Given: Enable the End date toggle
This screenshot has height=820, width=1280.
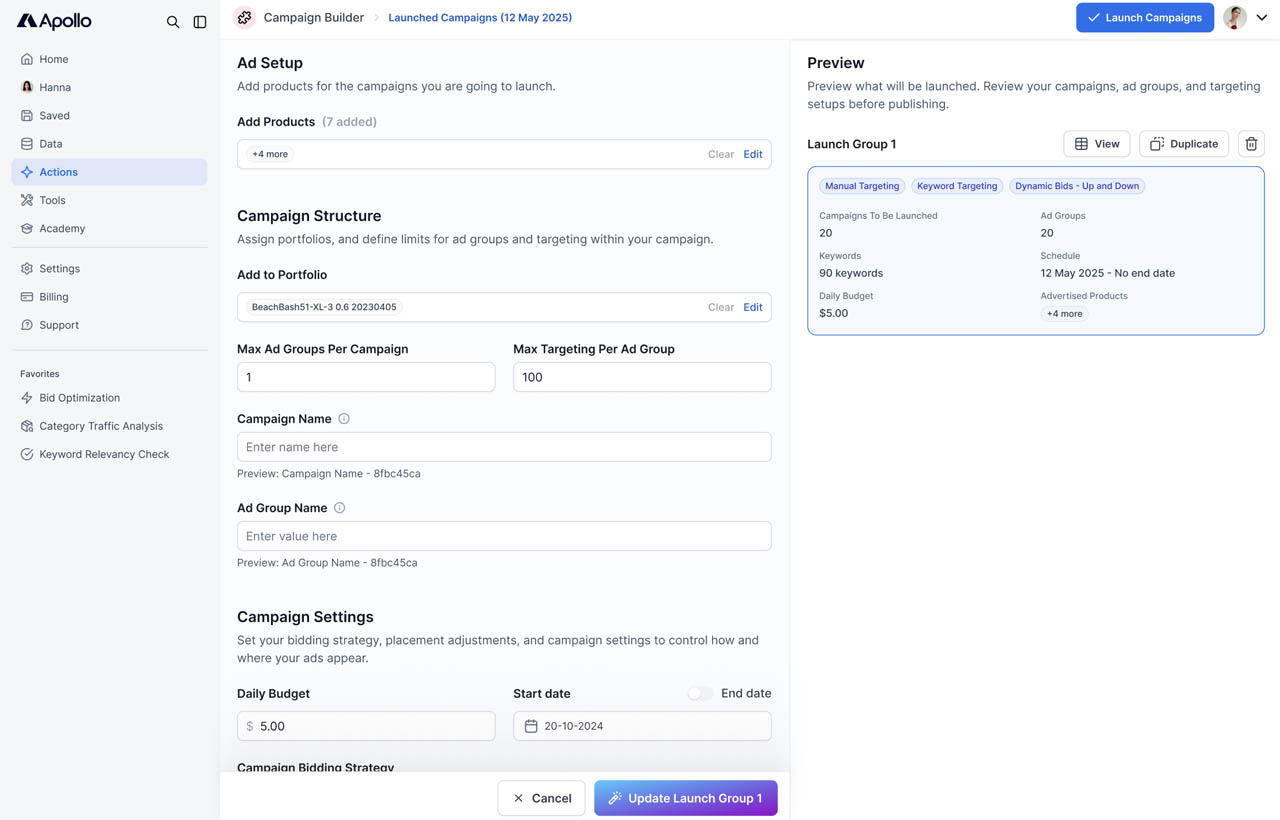Looking at the screenshot, I should tap(700, 693).
